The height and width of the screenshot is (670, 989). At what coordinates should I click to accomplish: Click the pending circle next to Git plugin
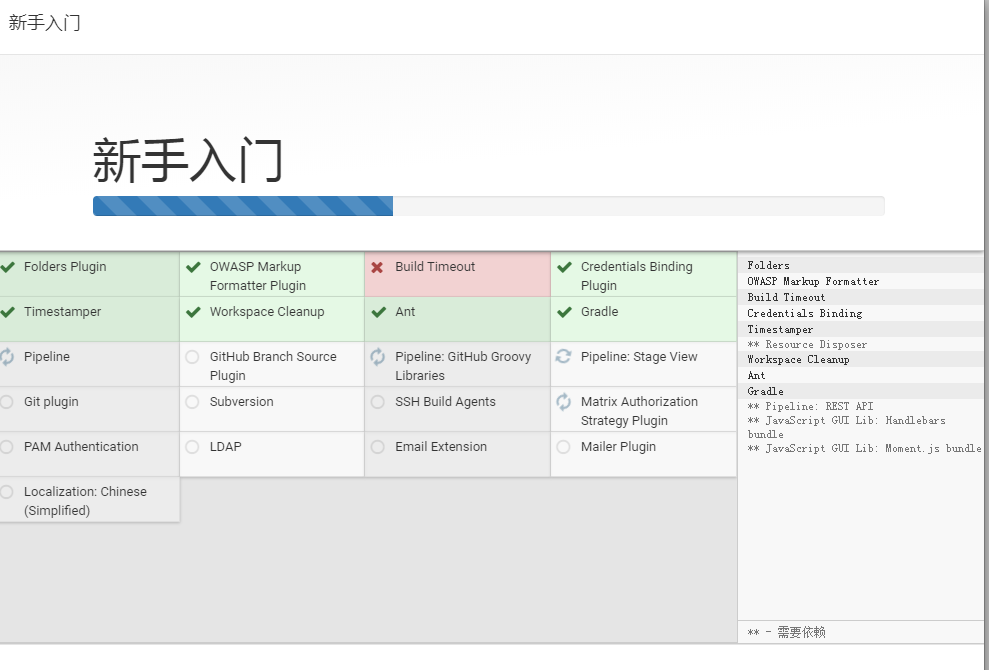pyautogui.click(x=7, y=402)
